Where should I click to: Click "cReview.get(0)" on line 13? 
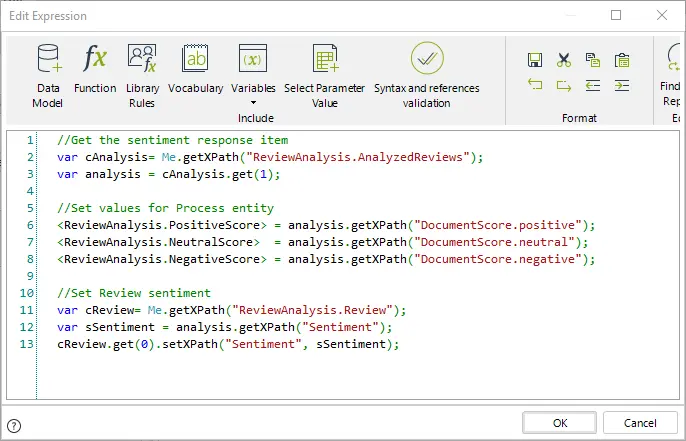tap(106, 344)
